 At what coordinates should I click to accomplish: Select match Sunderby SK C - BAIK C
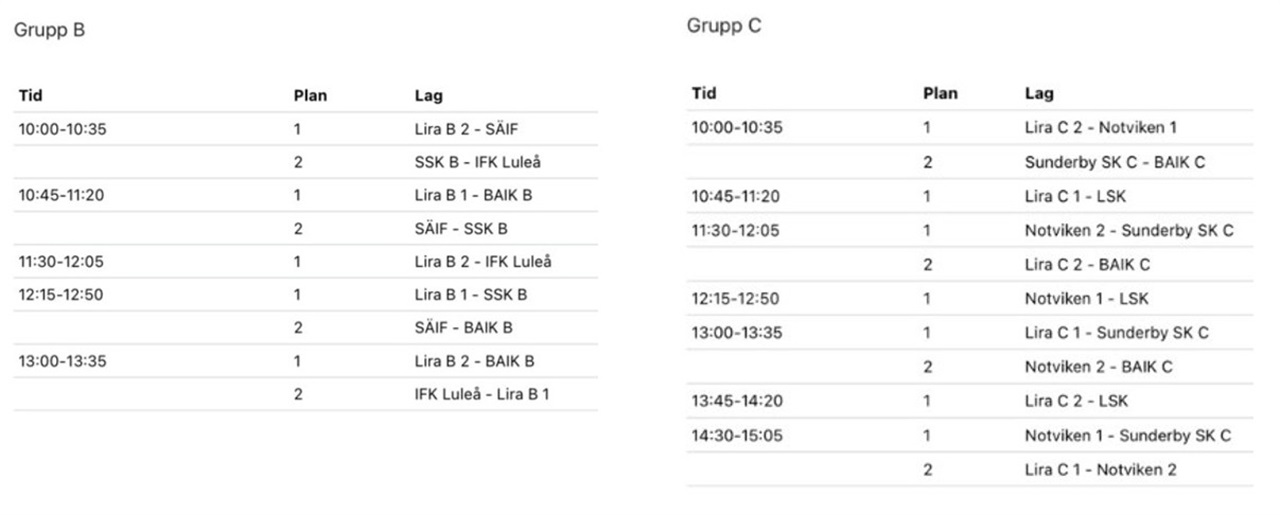pyautogui.click(x=1115, y=162)
